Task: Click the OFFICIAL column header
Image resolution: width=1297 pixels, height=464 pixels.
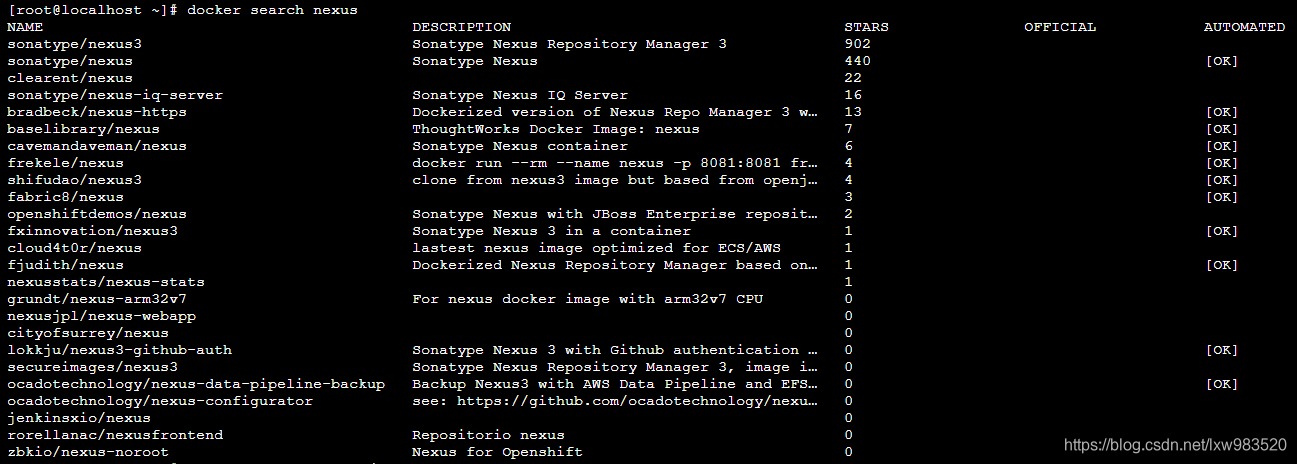Action: [1060, 27]
